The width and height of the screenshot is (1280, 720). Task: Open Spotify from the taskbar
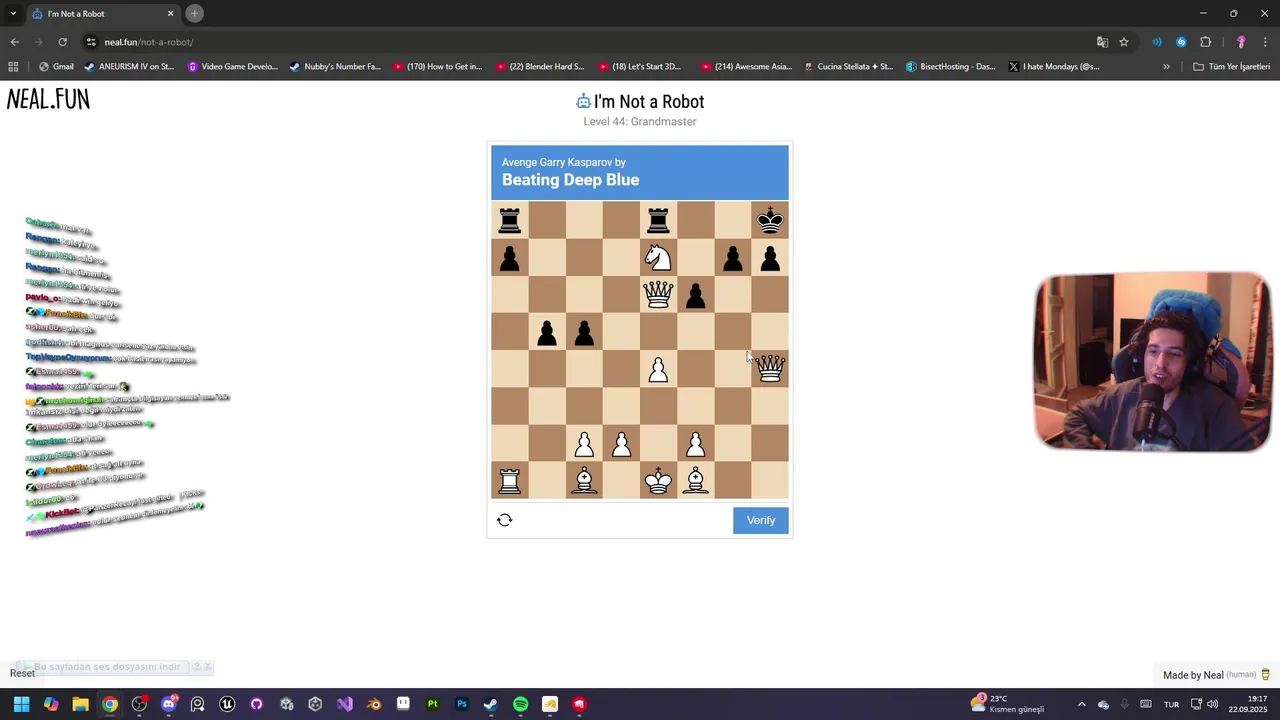point(520,704)
